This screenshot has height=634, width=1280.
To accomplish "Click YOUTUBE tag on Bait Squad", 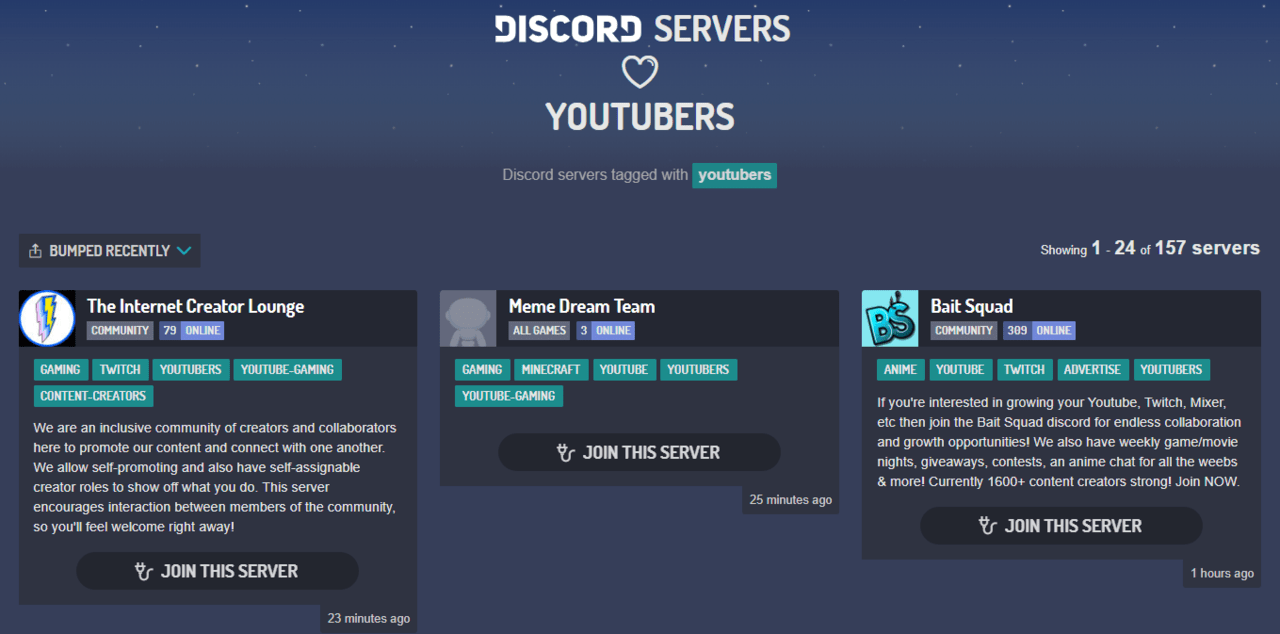I will [x=960, y=369].
